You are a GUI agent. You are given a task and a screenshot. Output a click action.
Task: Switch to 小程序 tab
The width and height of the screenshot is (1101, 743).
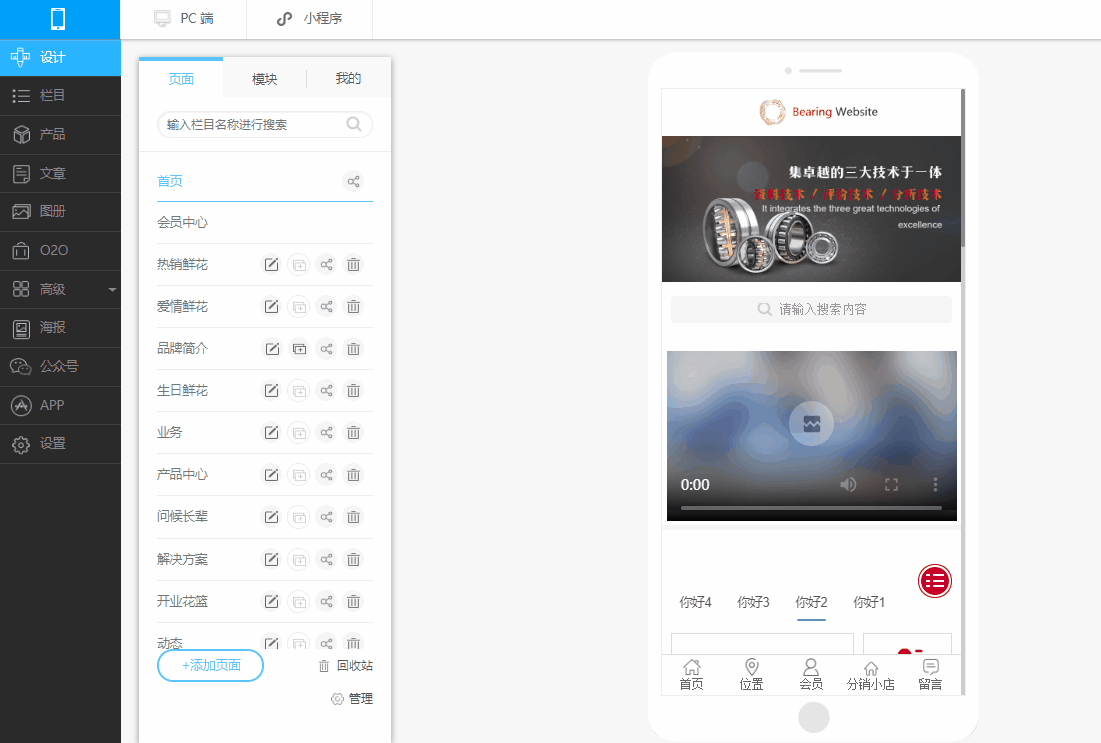309,19
